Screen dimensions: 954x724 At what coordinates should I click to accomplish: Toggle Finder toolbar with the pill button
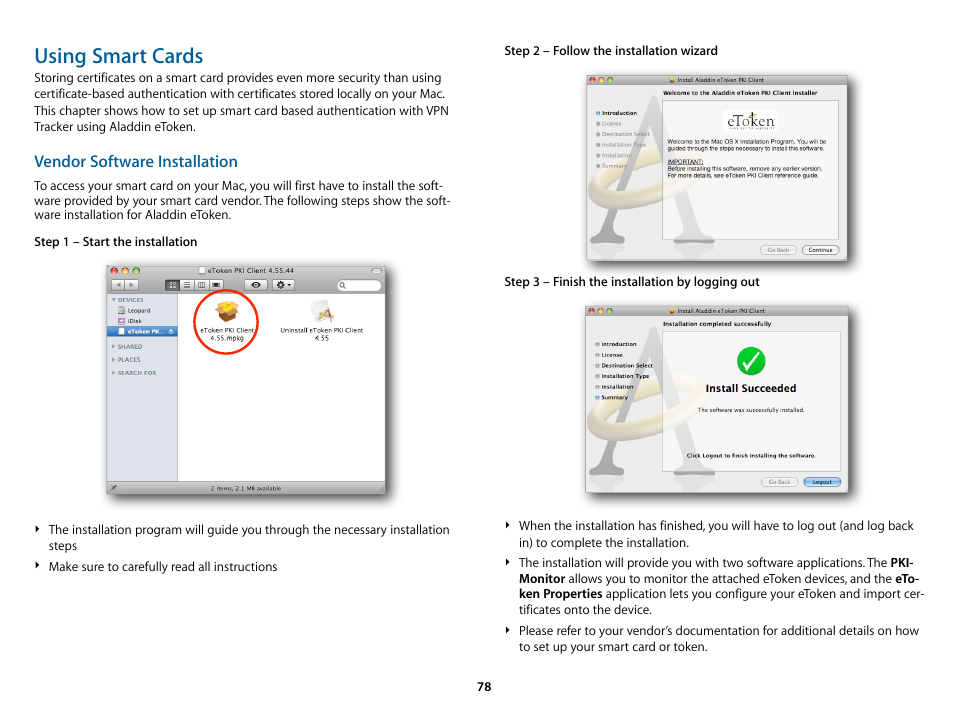click(377, 271)
